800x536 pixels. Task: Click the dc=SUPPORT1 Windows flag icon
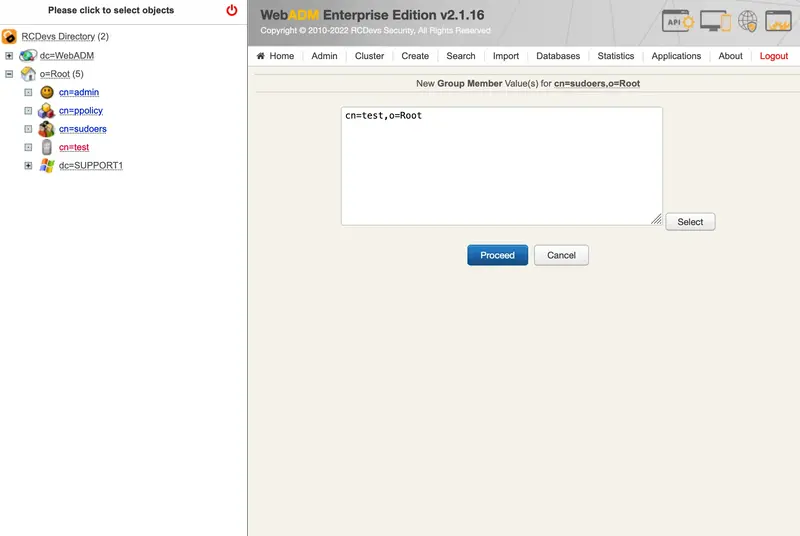47,166
